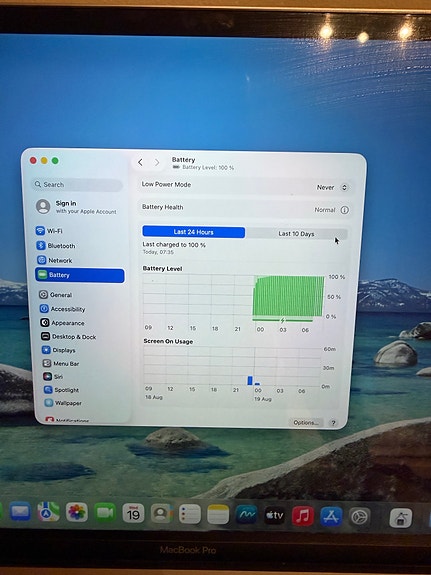Launch Music app from the Dock

click(303, 516)
